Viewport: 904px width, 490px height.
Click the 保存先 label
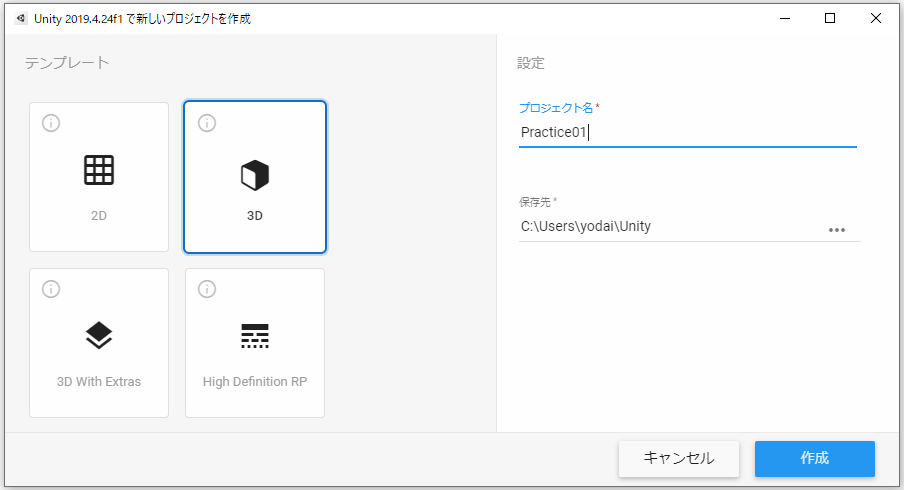pyautogui.click(x=535, y=202)
